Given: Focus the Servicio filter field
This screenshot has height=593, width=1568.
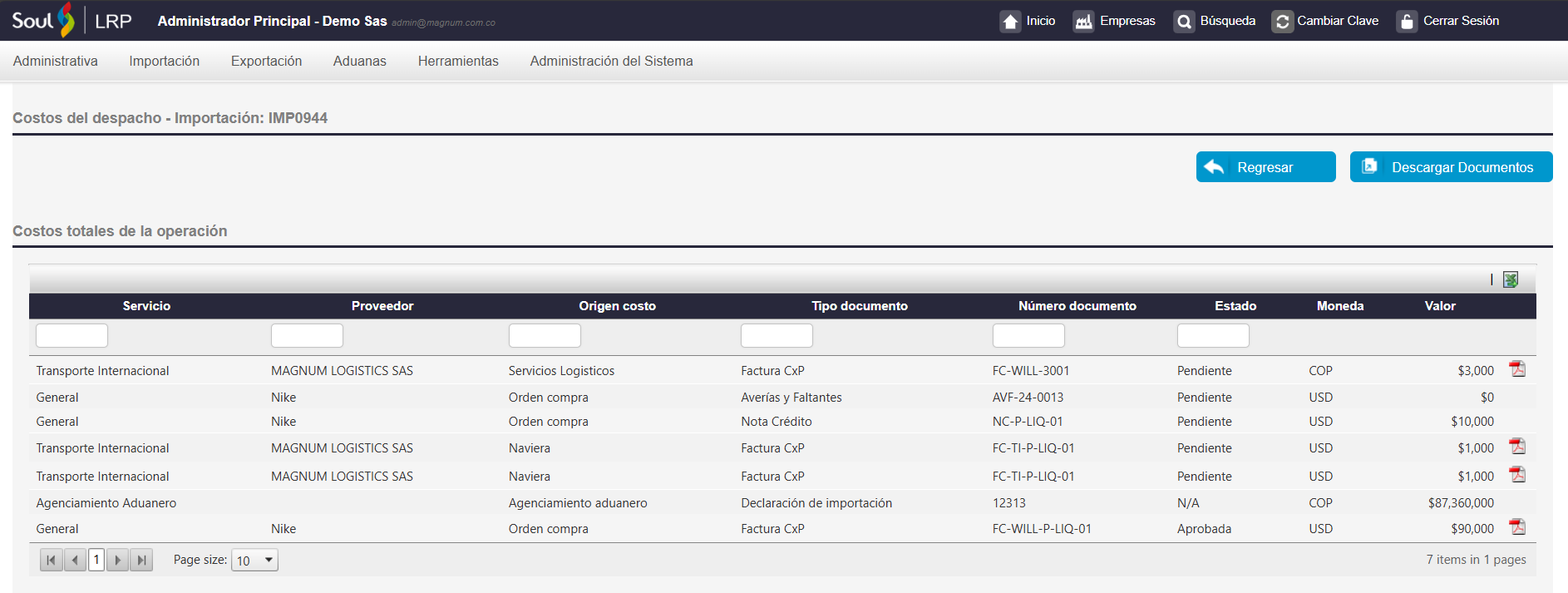Looking at the screenshot, I should 71,335.
